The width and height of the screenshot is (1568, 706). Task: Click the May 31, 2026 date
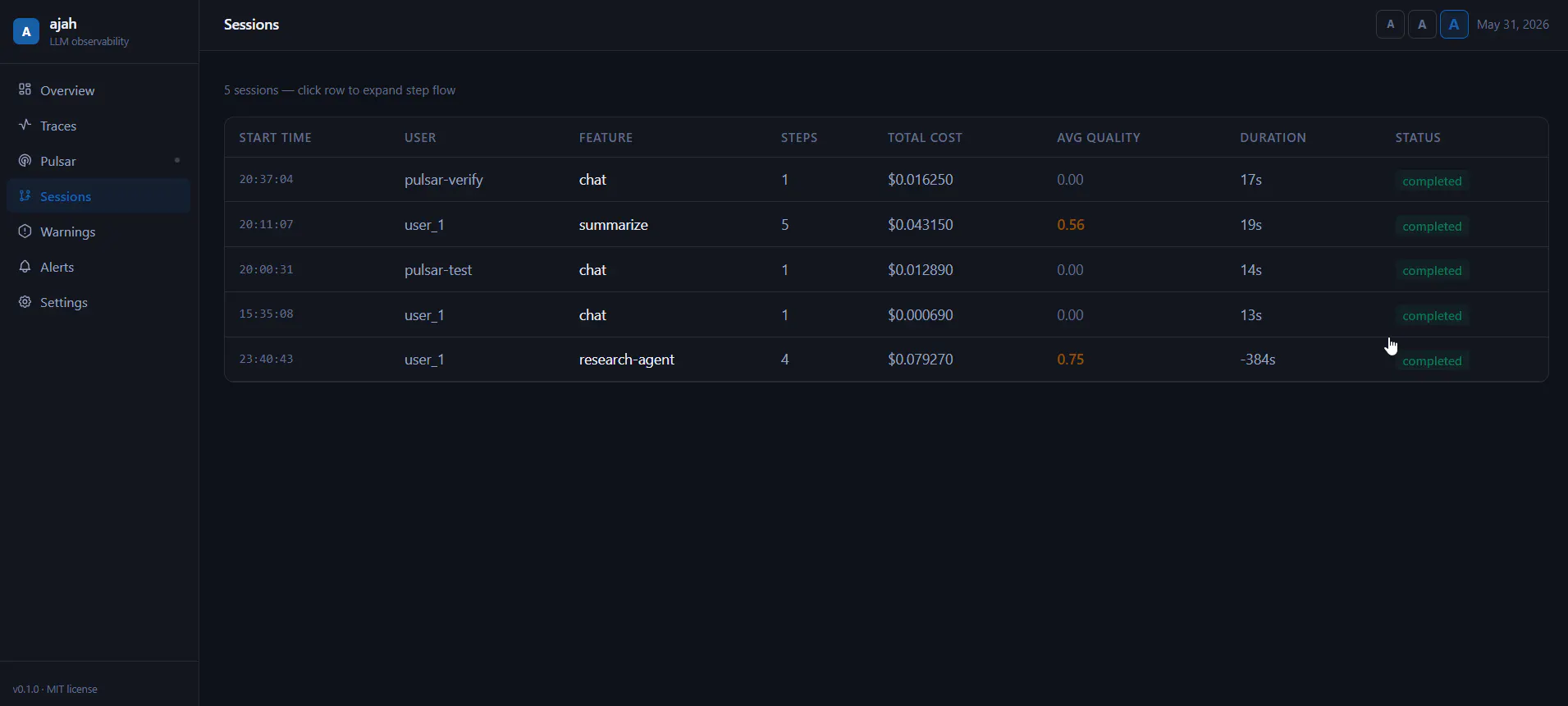tap(1513, 25)
